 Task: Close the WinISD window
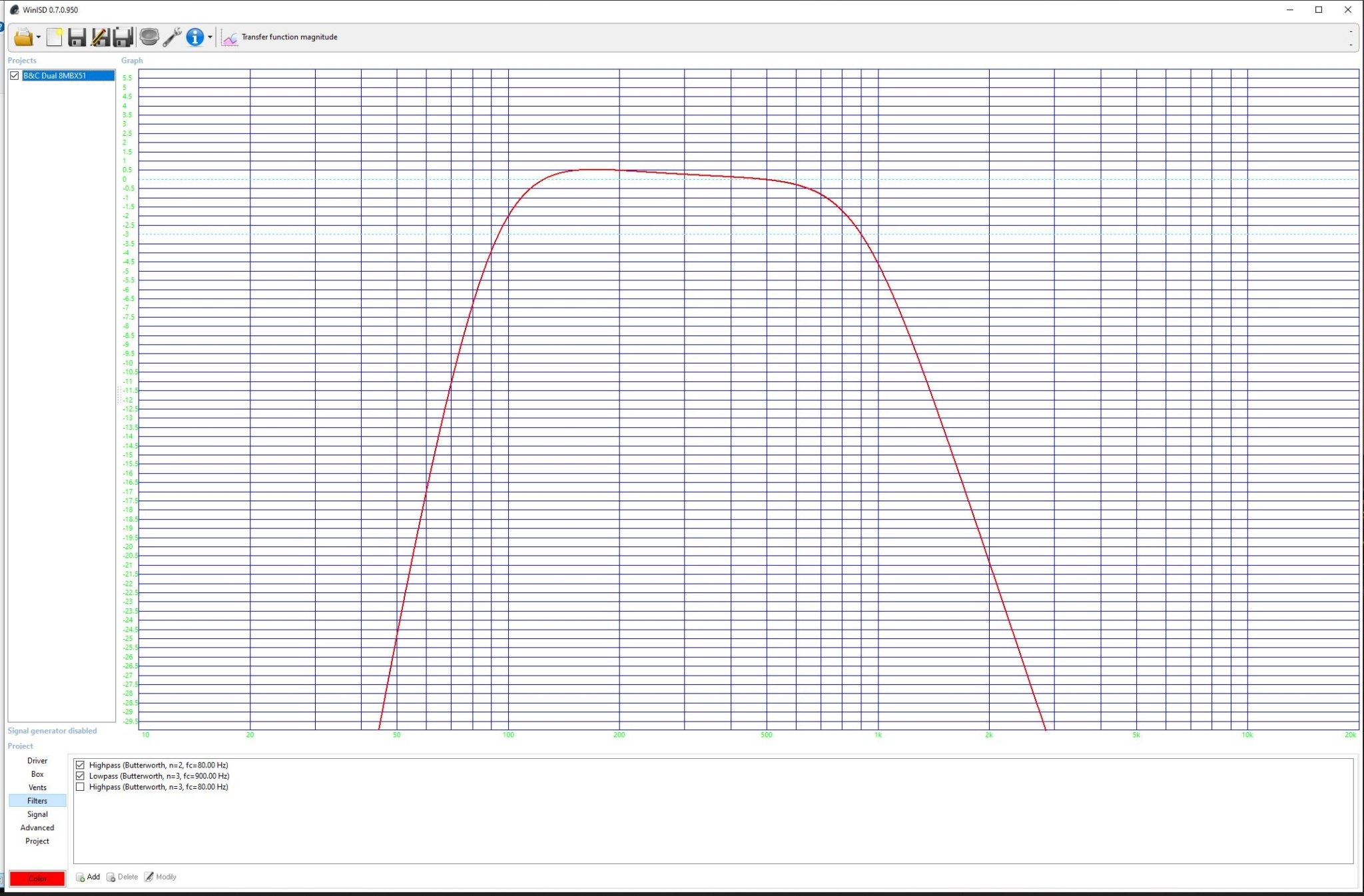click(1348, 10)
